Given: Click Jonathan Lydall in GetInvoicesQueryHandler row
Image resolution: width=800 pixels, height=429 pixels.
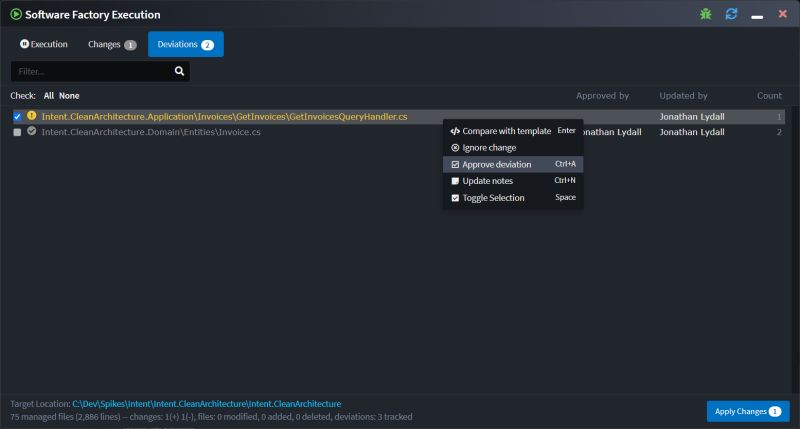Looking at the screenshot, I should pos(691,117).
